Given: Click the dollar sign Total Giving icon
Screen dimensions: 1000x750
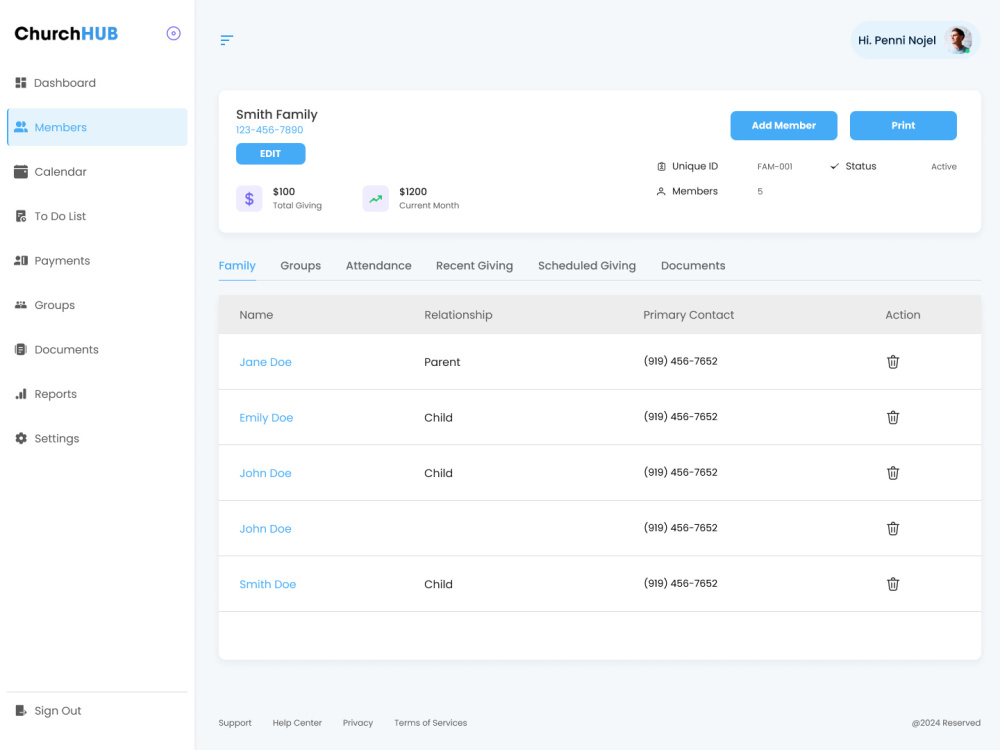Looking at the screenshot, I should pyautogui.click(x=249, y=198).
